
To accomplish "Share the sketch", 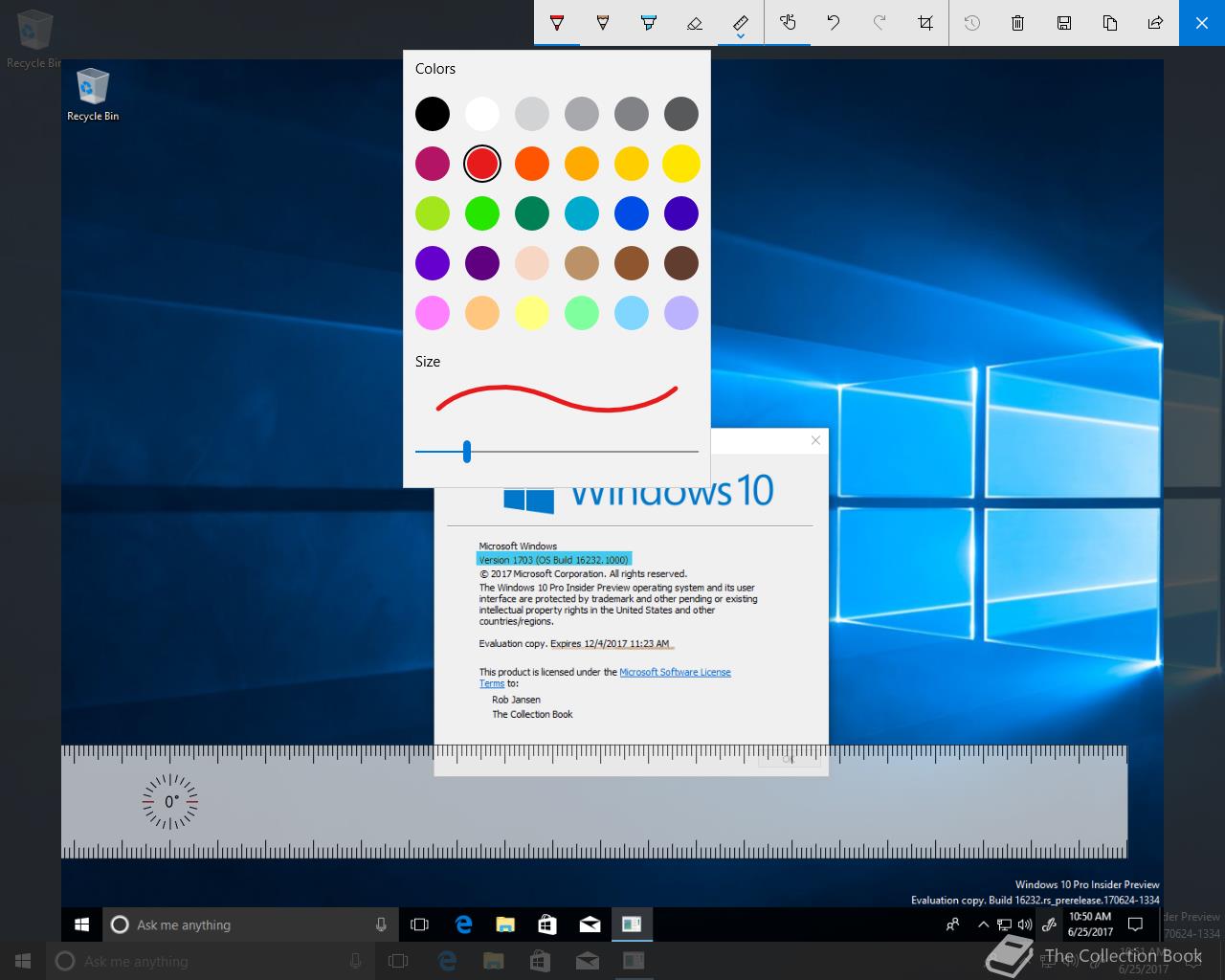I will coord(1156,23).
